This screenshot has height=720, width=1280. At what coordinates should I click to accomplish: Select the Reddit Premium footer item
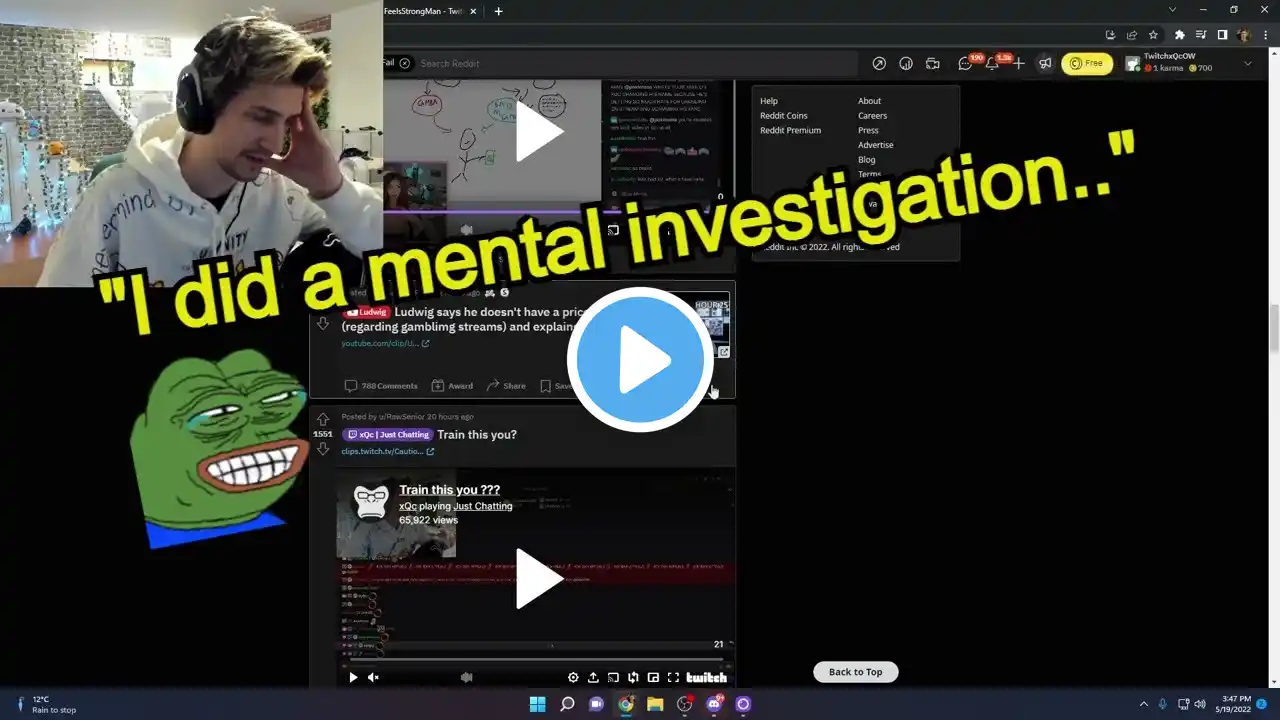click(790, 130)
